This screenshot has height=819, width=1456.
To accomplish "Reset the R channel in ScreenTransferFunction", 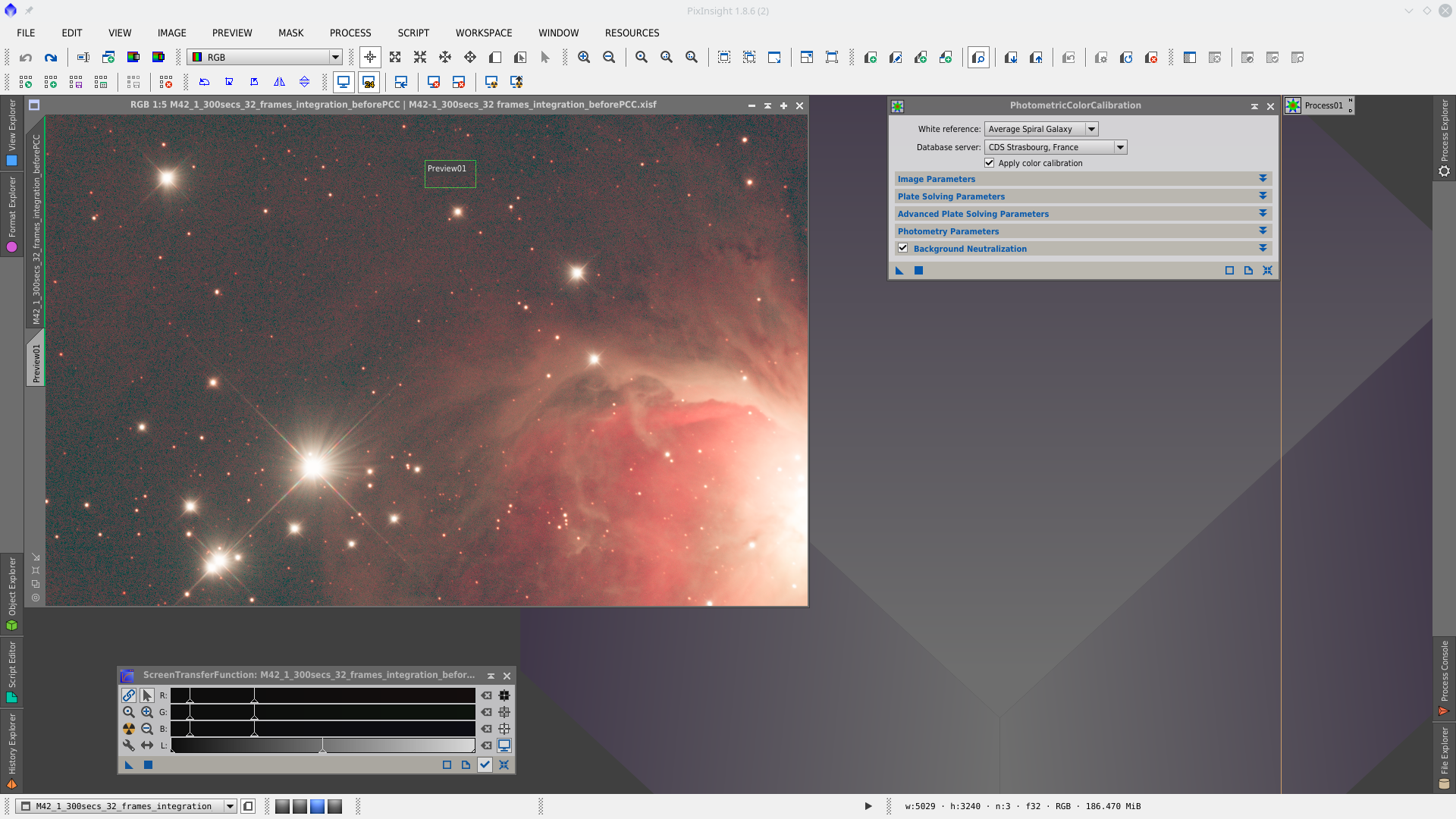I will pos(486,695).
